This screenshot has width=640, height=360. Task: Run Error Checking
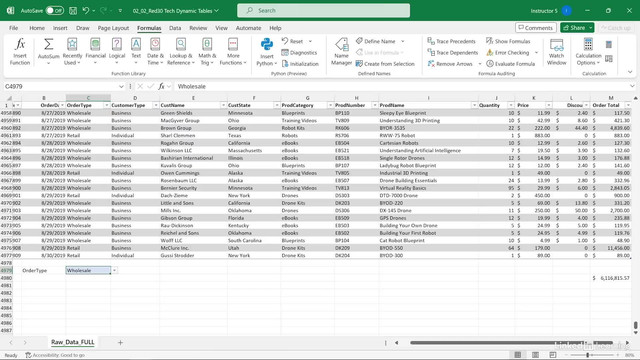pos(508,53)
